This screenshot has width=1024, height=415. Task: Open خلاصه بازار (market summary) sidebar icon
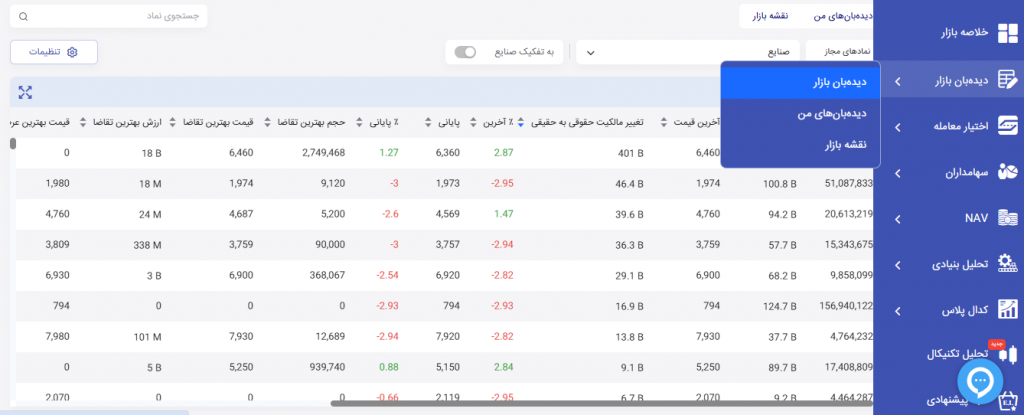pyautogui.click(x=1006, y=33)
